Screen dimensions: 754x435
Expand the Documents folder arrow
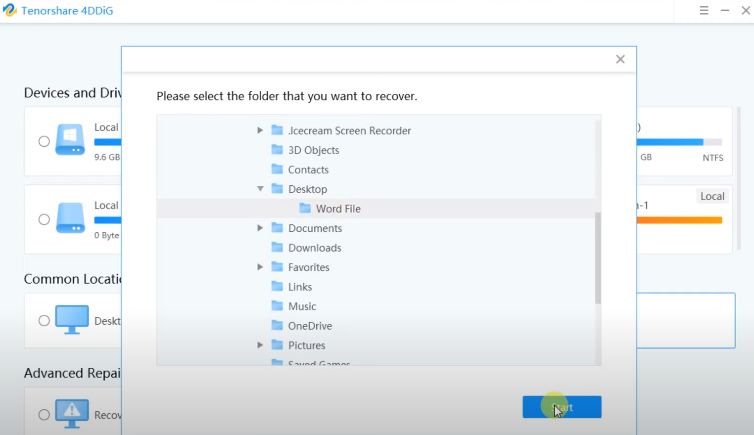pos(260,228)
